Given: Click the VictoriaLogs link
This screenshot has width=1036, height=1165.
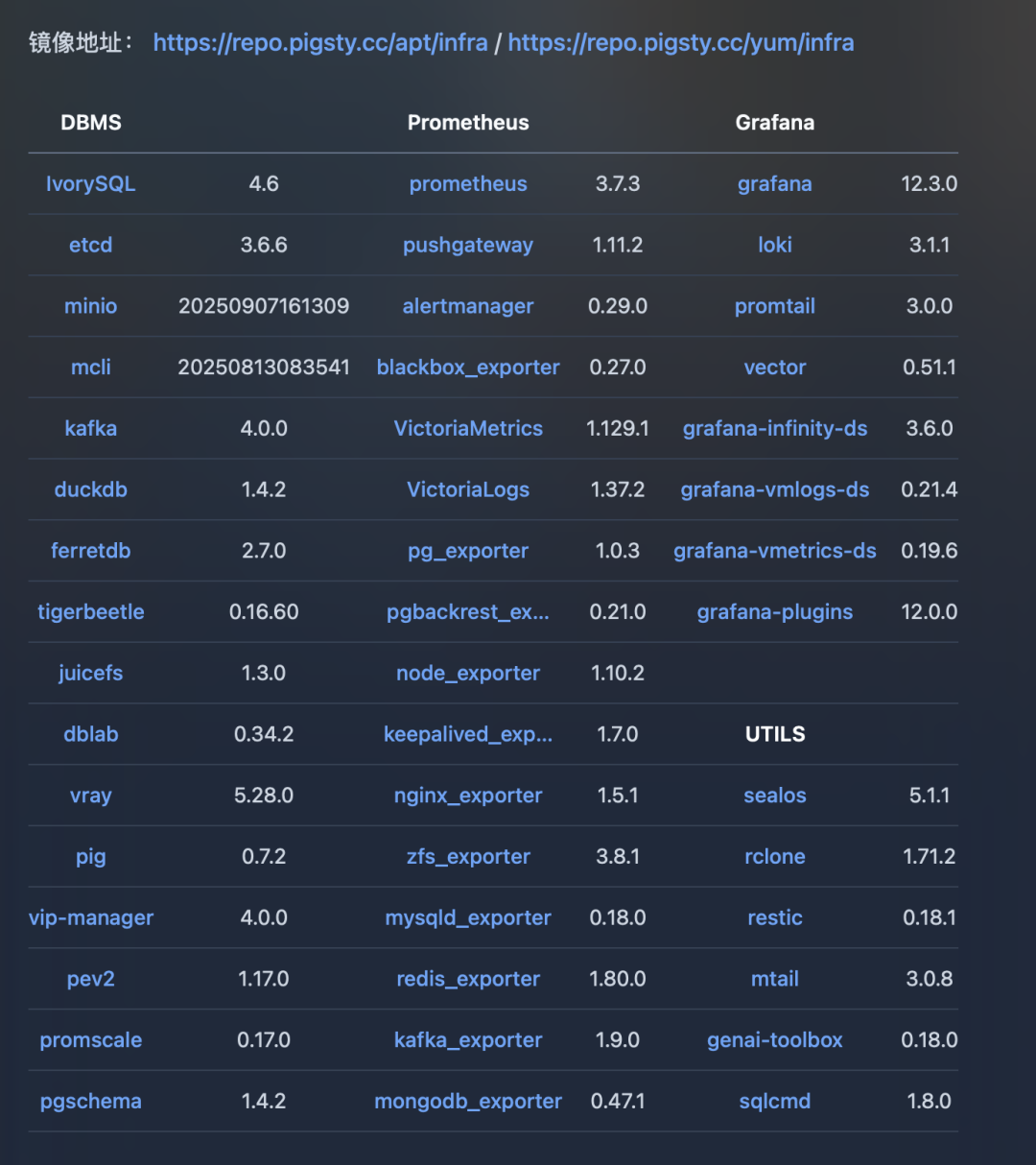Looking at the screenshot, I should [468, 489].
